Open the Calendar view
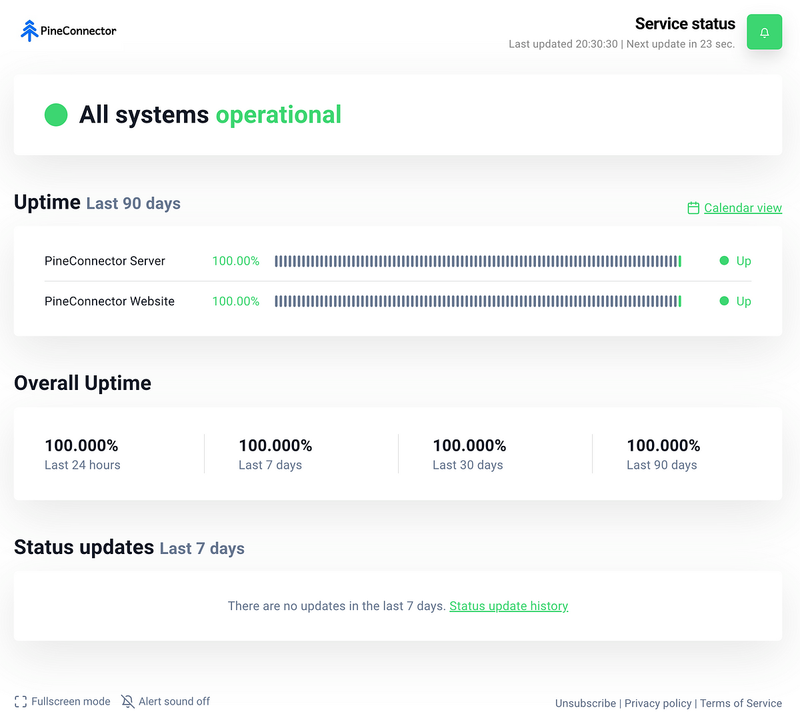Image resolution: width=800 pixels, height=728 pixels. coord(742,207)
